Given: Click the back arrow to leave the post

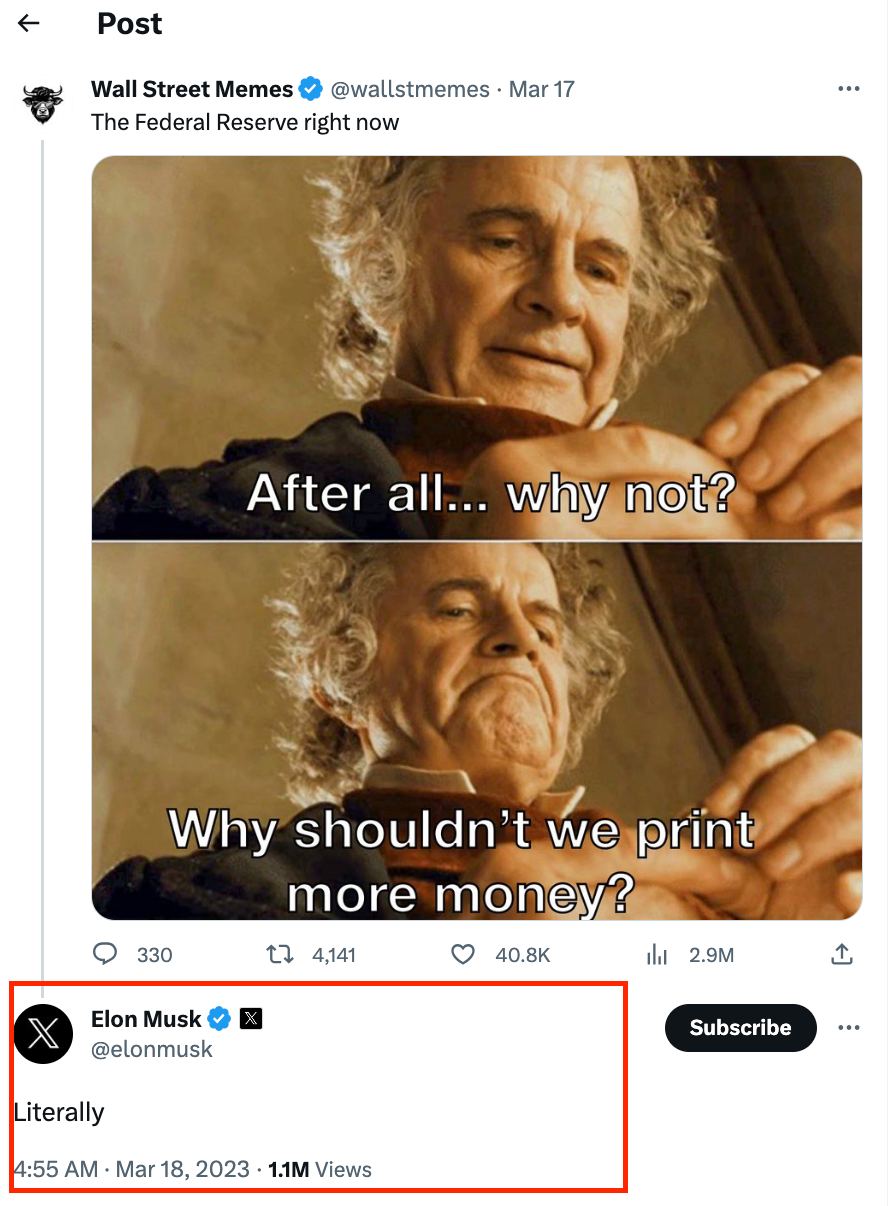Looking at the screenshot, I should click(x=28, y=22).
